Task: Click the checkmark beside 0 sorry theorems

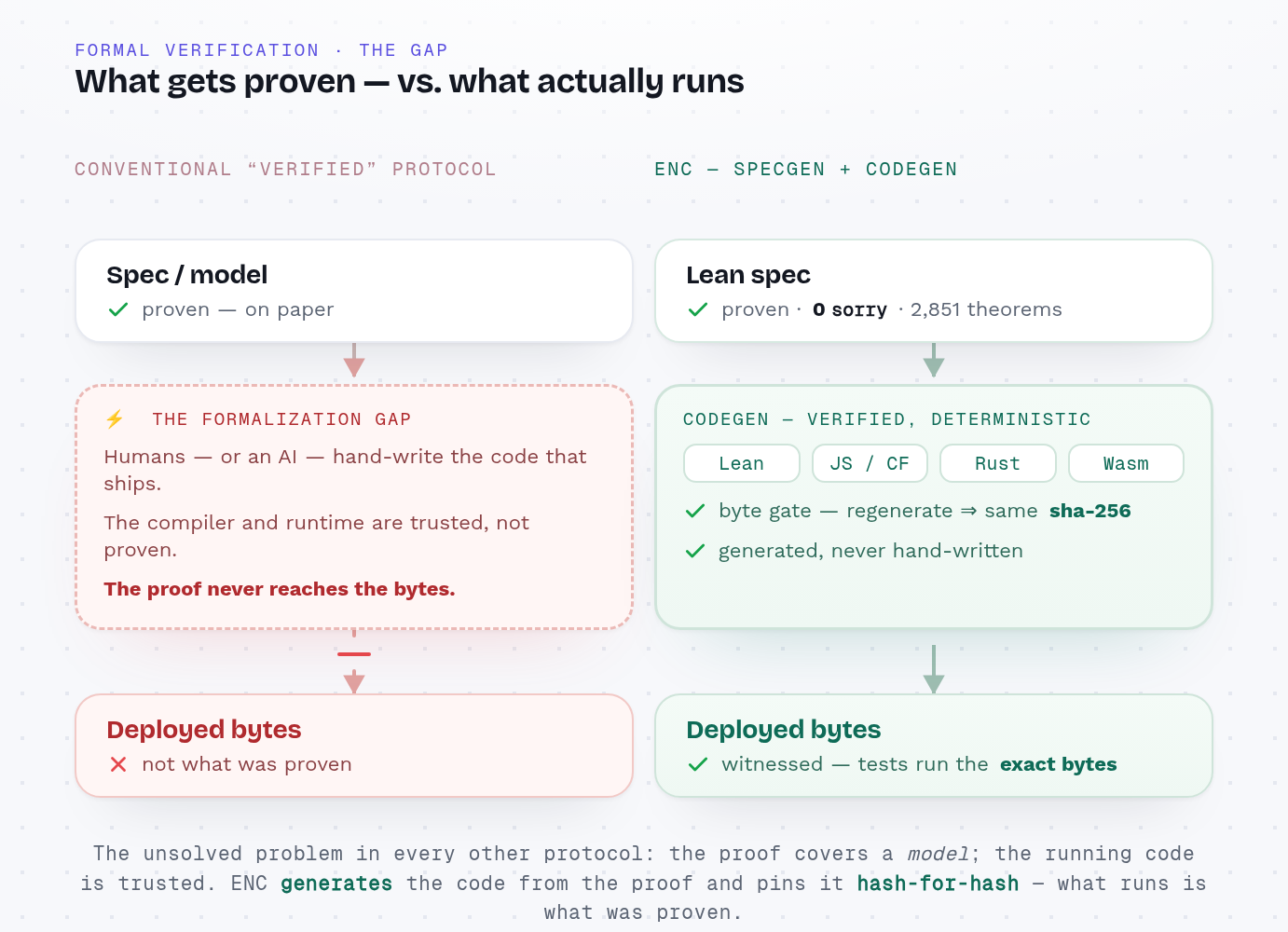Action: tap(698, 309)
